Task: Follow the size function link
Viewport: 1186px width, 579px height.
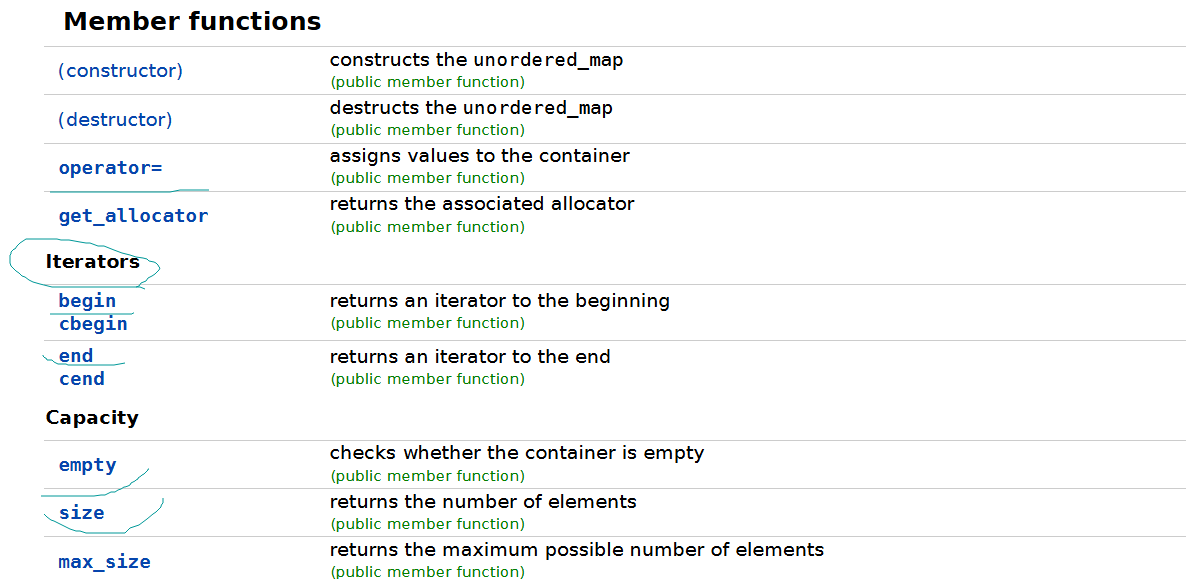Action: tap(81, 513)
